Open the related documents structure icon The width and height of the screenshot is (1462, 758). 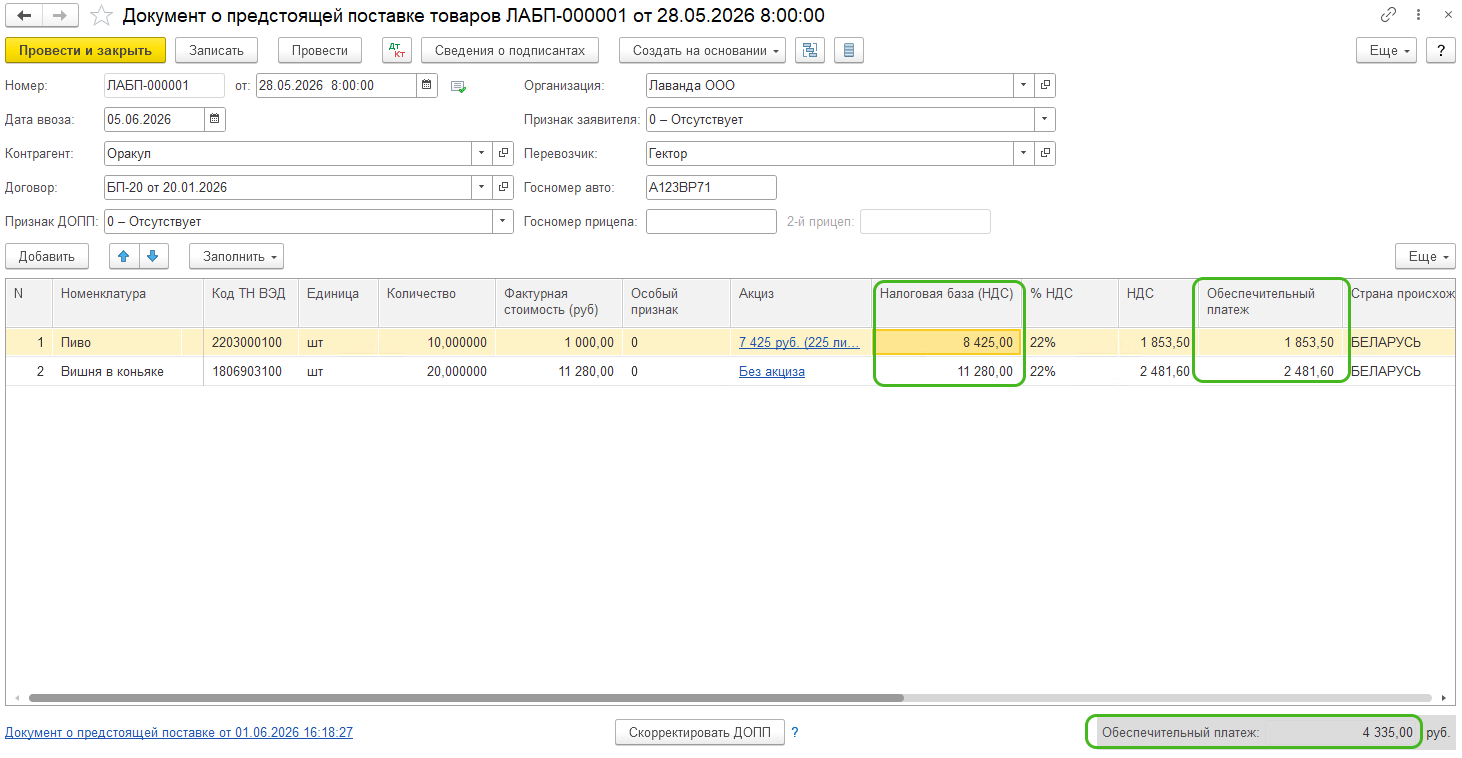pos(809,51)
